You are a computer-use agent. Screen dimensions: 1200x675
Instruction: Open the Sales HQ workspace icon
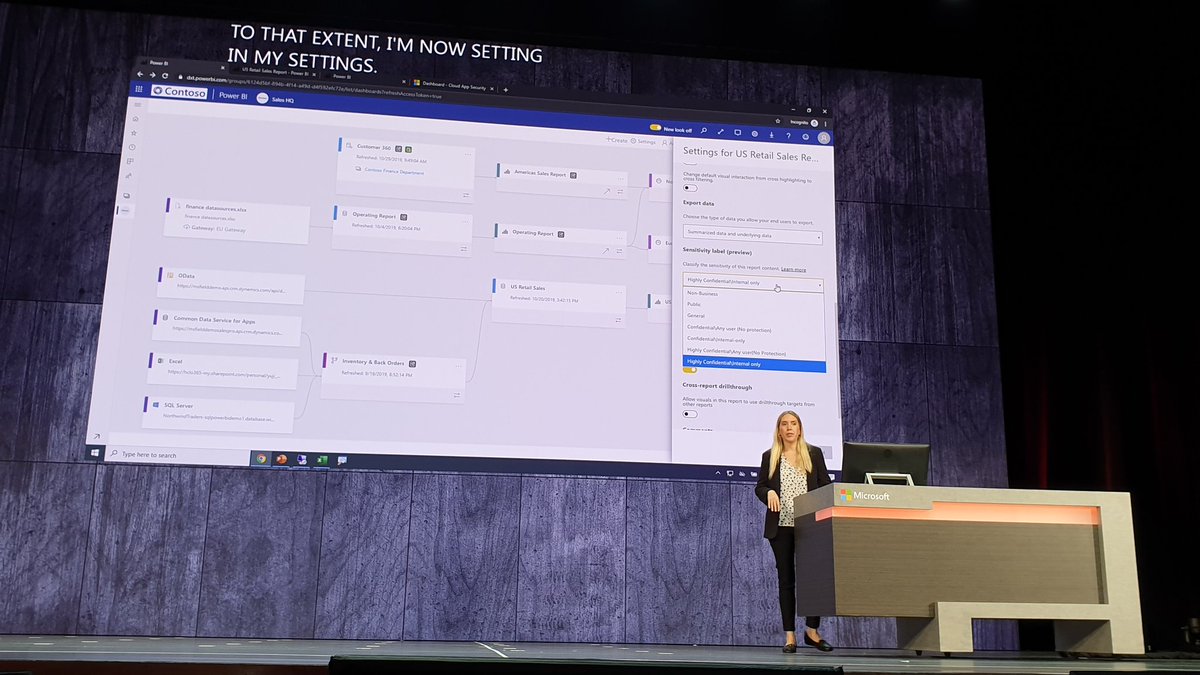click(263, 97)
